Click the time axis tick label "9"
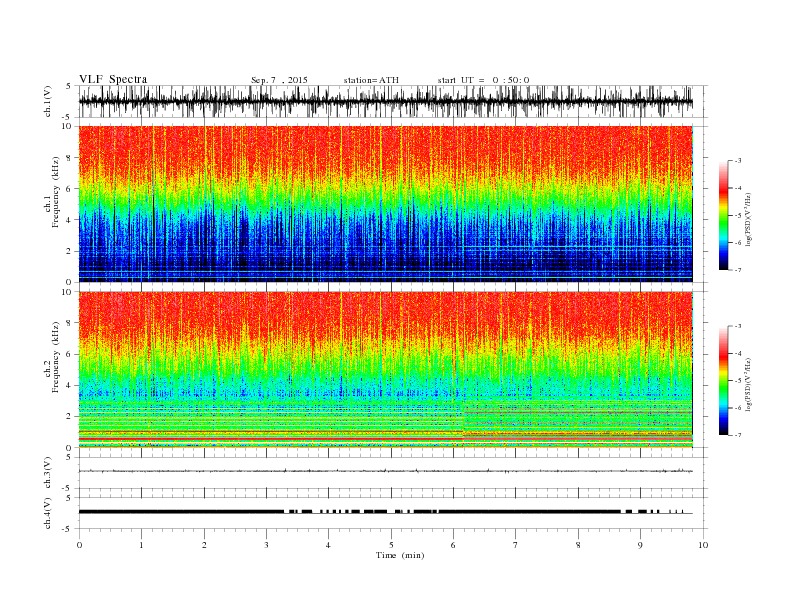The height and width of the screenshot is (612, 792). [x=640, y=545]
